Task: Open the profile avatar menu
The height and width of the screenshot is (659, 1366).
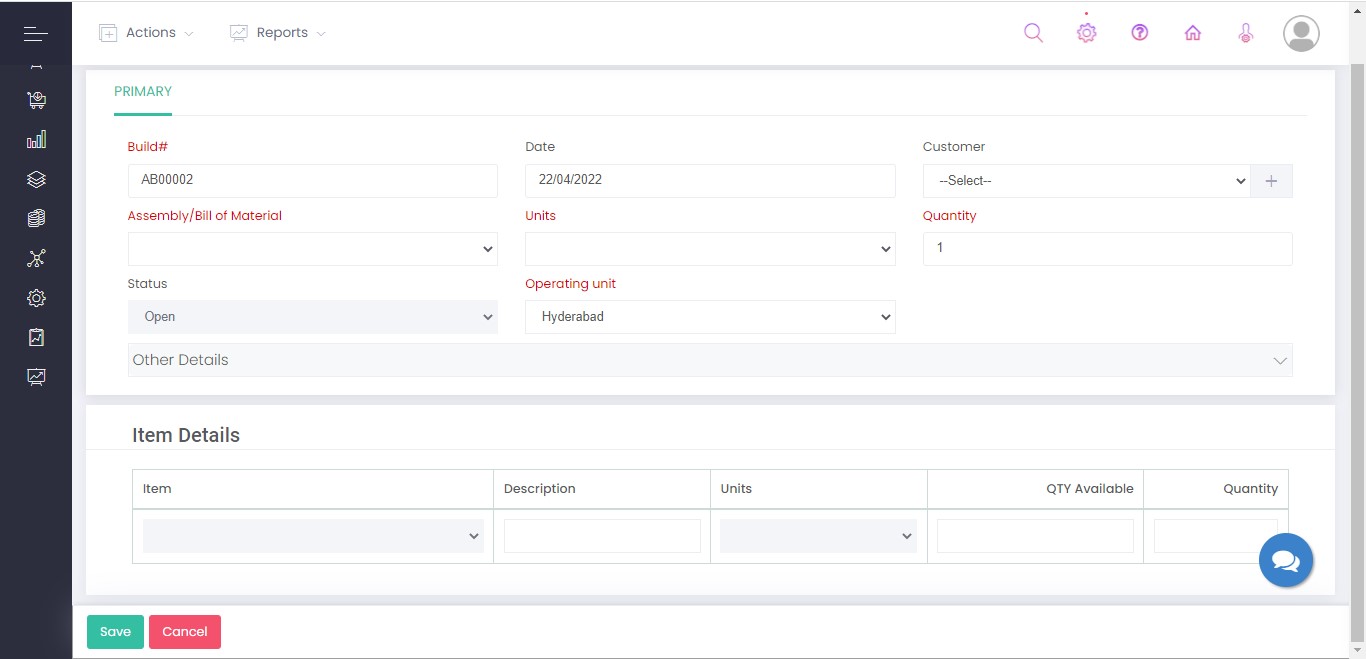Action: (1300, 33)
